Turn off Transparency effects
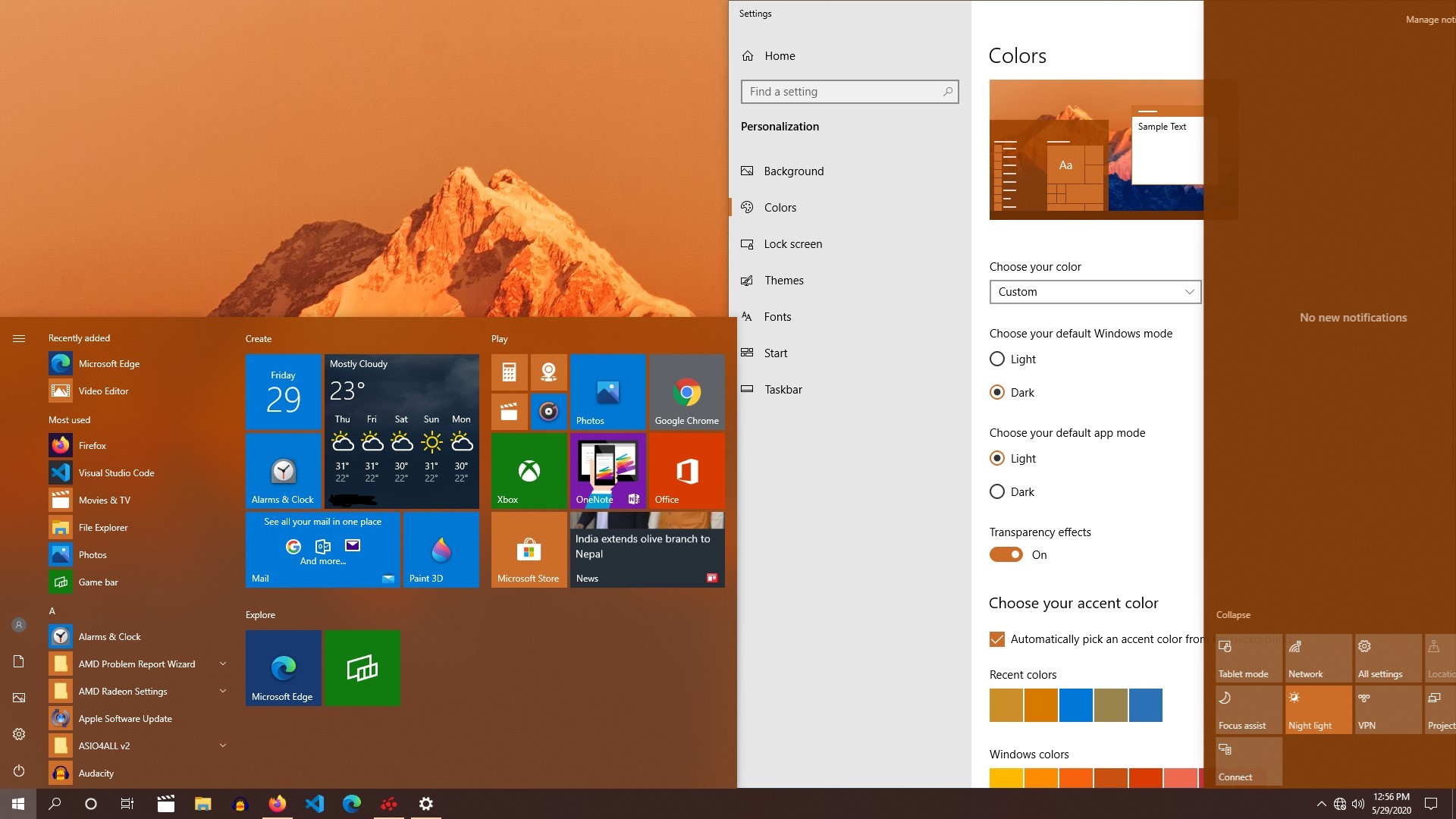This screenshot has width=1456, height=819. pyautogui.click(x=1006, y=554)
